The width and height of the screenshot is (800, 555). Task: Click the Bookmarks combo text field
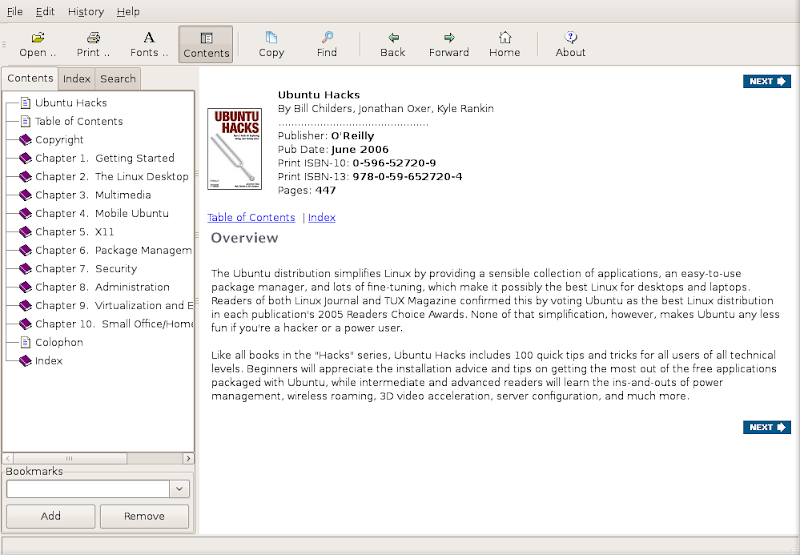[88, 489]
